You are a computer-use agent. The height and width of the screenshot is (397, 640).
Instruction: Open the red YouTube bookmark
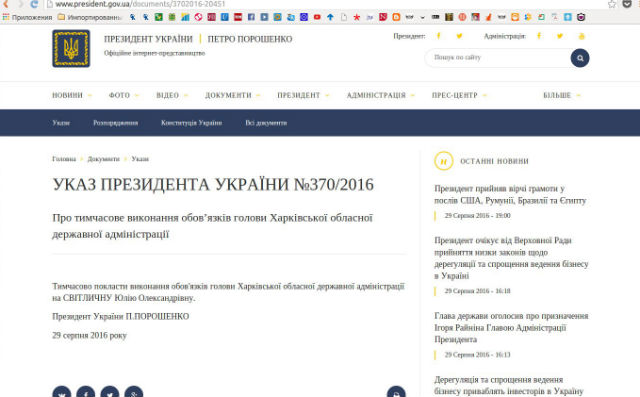pyautogui.click(x=317, y=17)
